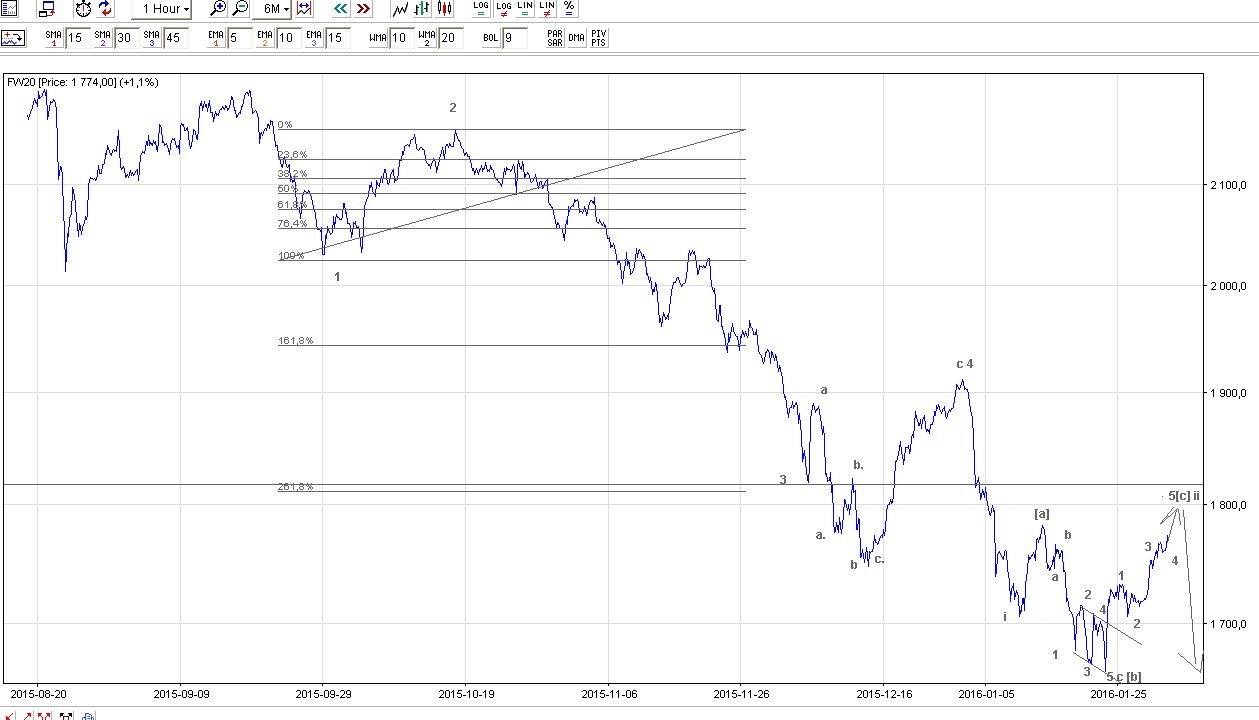Toggle the PIV PTS pivot points indicator

598,38
